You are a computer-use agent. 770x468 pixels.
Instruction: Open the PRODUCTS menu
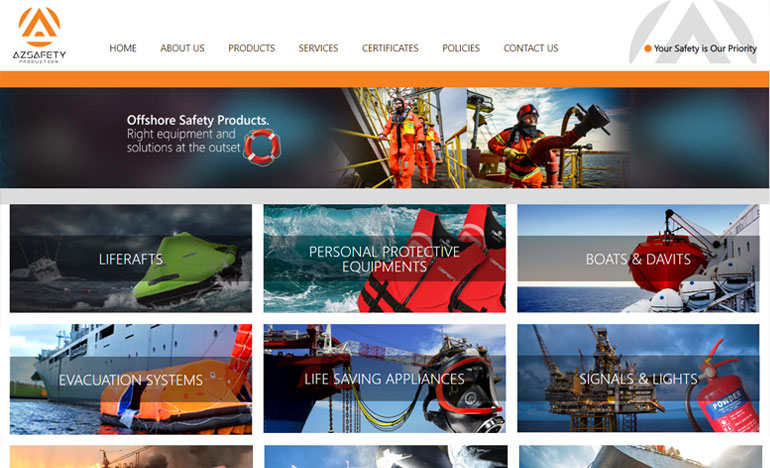(x=251, y=48)
